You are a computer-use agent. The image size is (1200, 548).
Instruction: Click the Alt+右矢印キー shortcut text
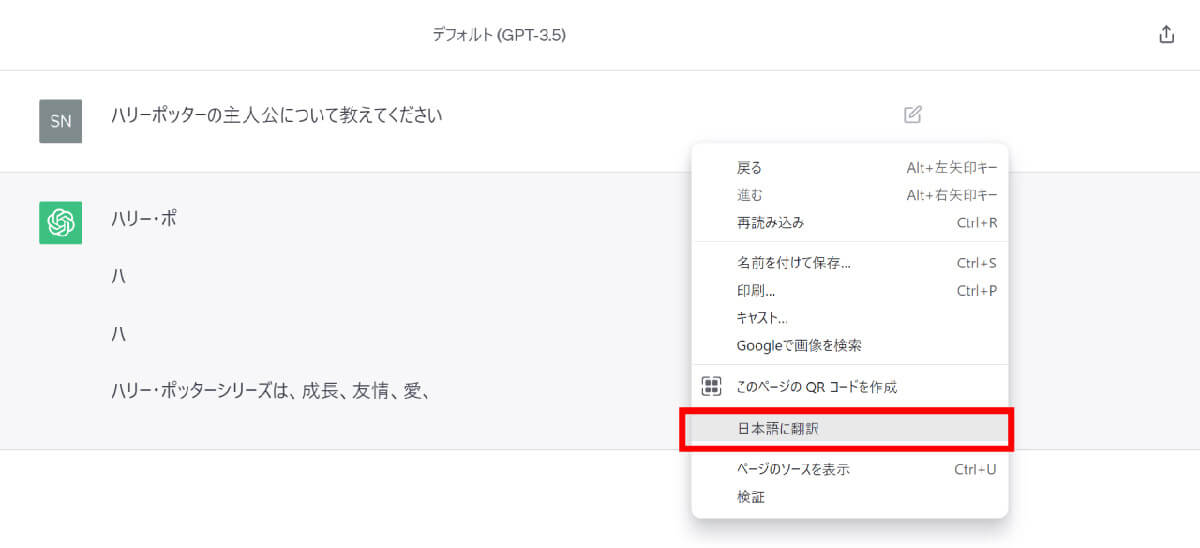952,195
